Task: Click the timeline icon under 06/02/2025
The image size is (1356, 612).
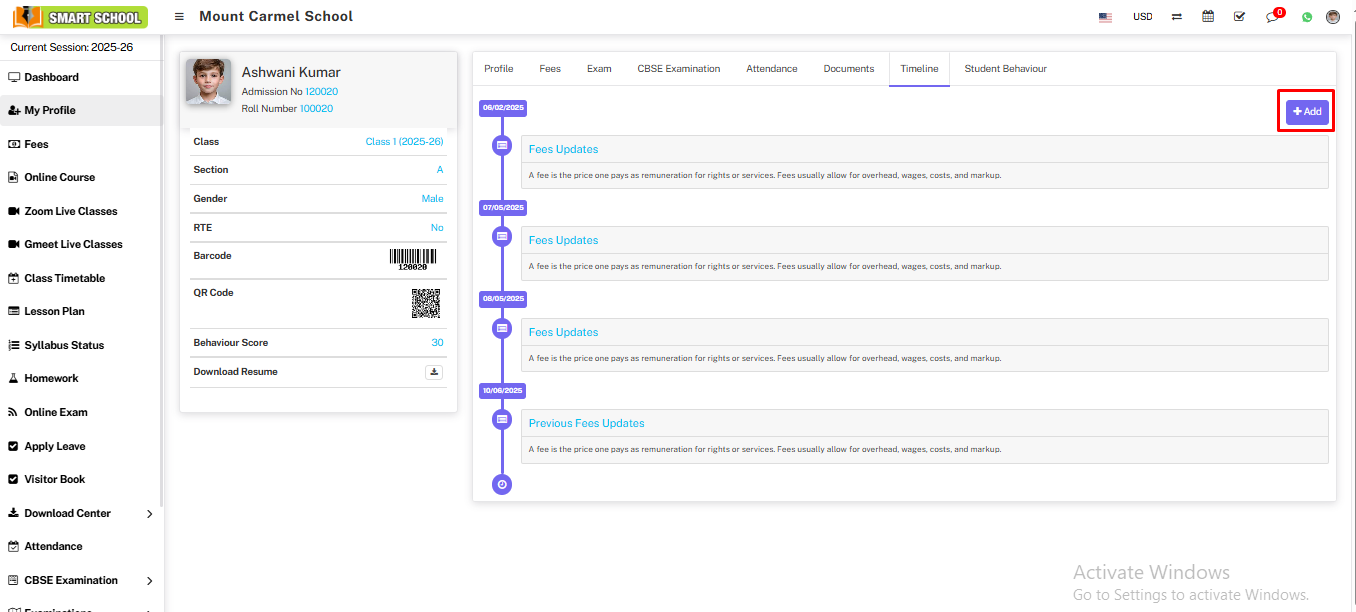Action: [x=502, y=146]
